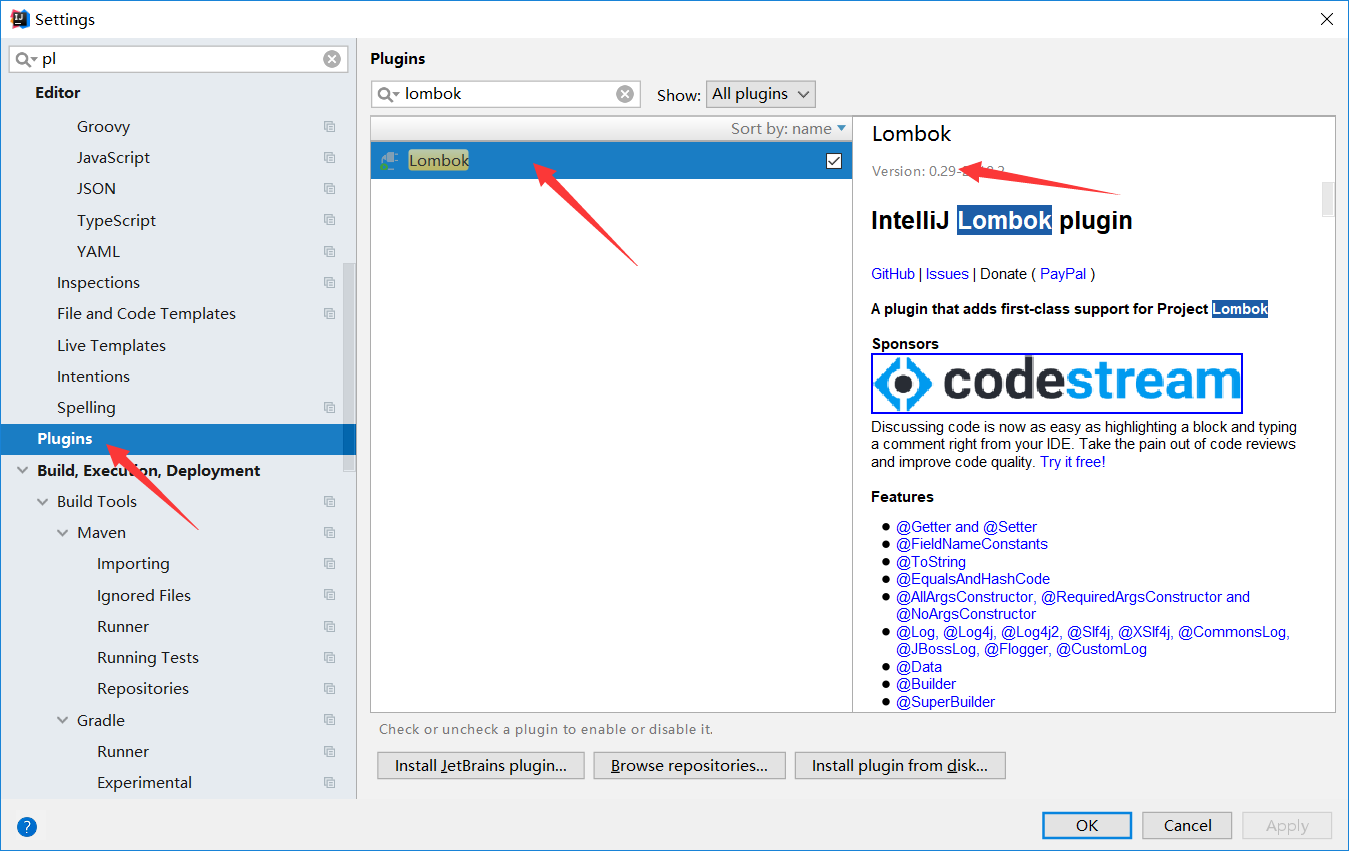
Task: Click the project icon beside Experimental
Action: (330, 783)
